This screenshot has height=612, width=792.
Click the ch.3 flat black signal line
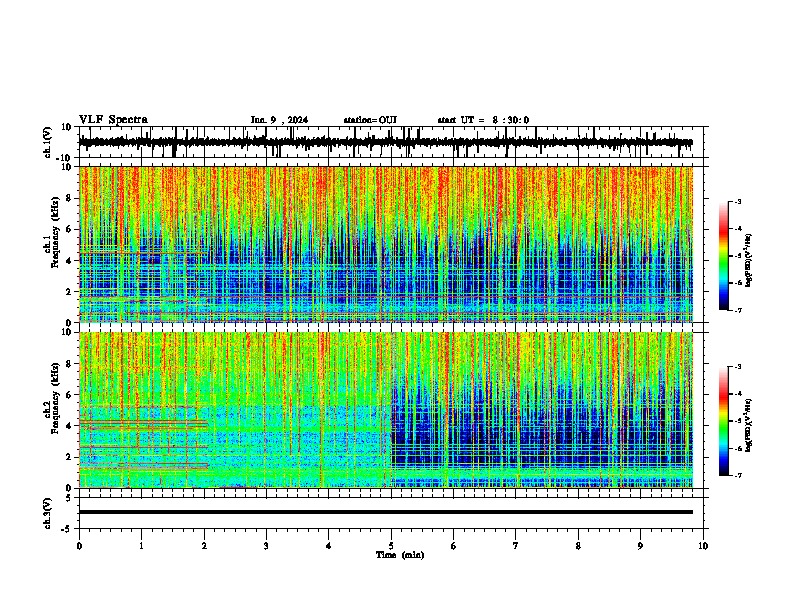coord(385,512)
